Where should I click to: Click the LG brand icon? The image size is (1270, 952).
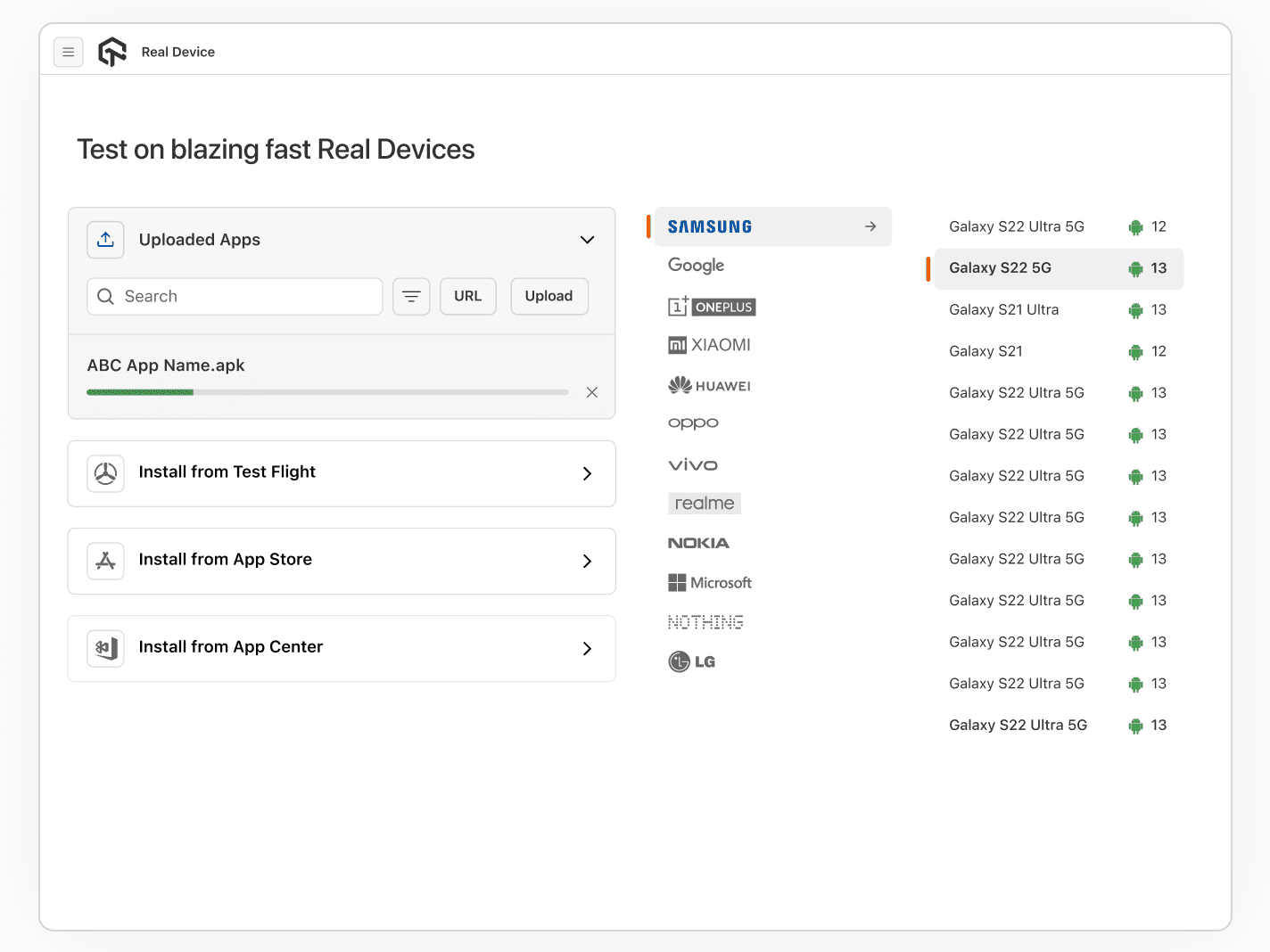coord(692,661)
